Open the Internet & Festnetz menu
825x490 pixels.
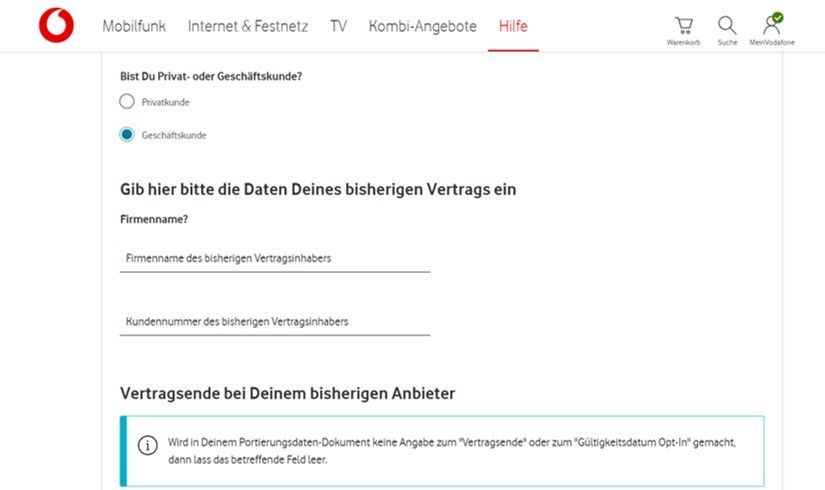click(x=248, y=26)
